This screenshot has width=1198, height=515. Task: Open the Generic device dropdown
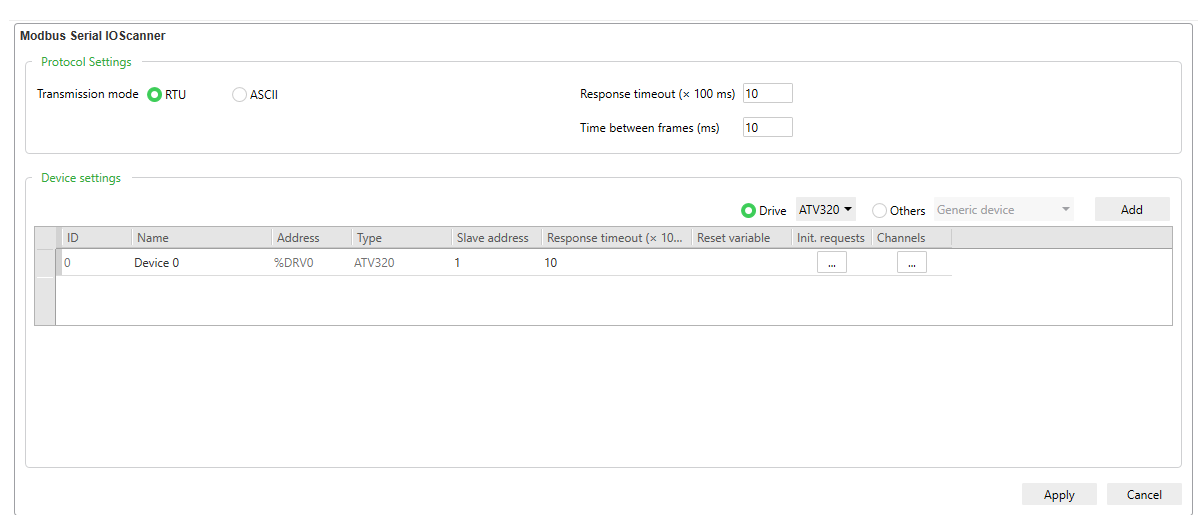(x=1003, y=209)
